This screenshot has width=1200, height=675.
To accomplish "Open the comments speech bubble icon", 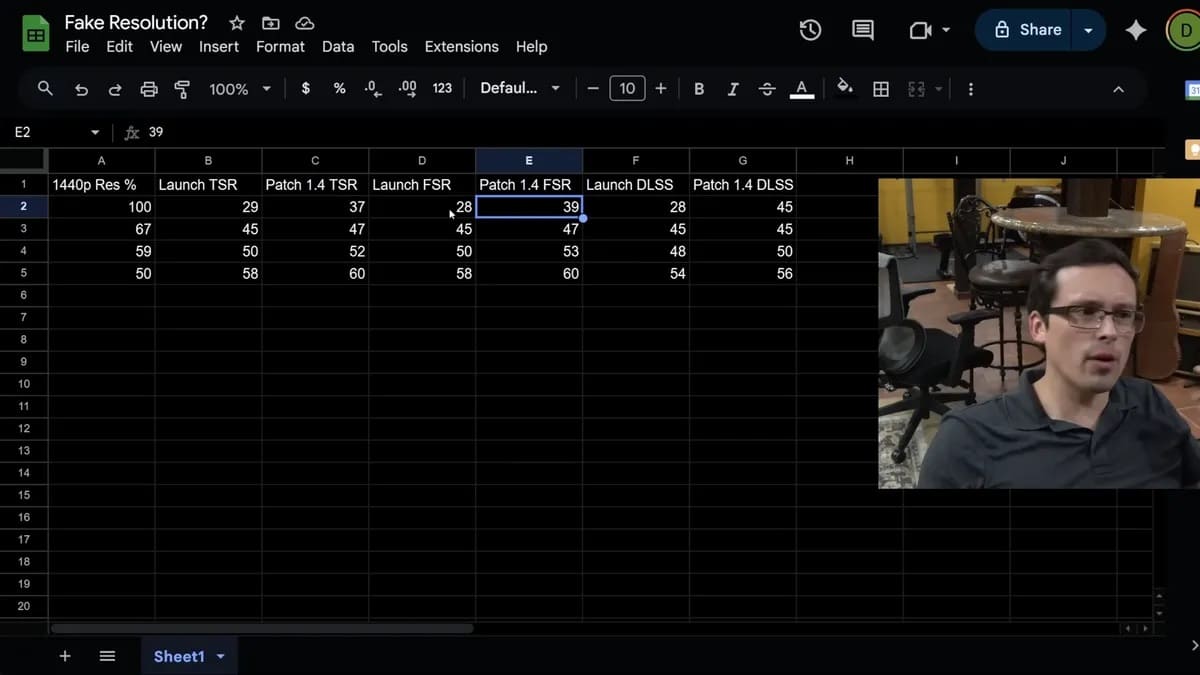I will coord(862,30).
